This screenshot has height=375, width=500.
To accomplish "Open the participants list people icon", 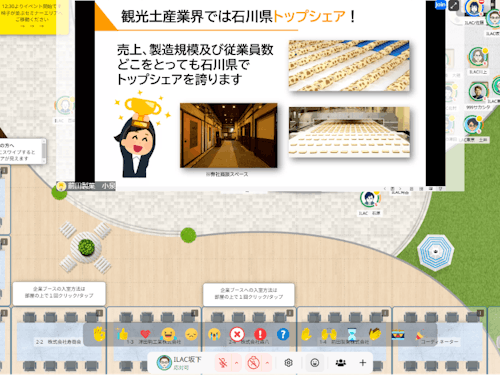I will point(341,363).
